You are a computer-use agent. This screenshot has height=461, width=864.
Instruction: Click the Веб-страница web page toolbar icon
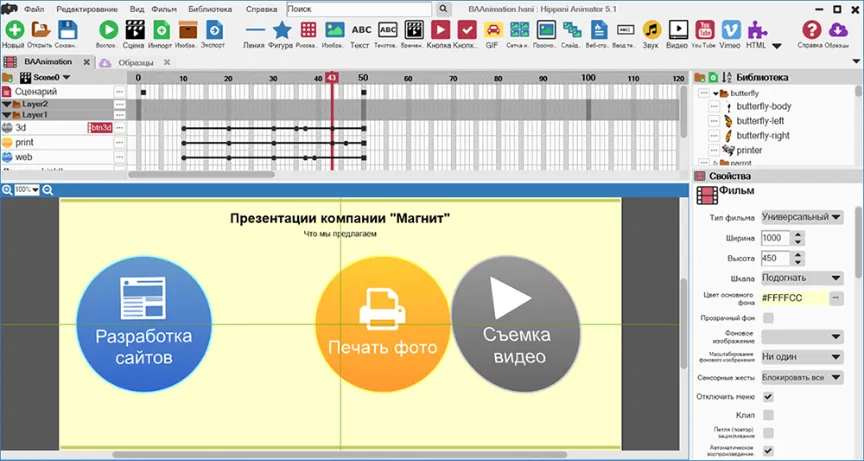point(598,30)
